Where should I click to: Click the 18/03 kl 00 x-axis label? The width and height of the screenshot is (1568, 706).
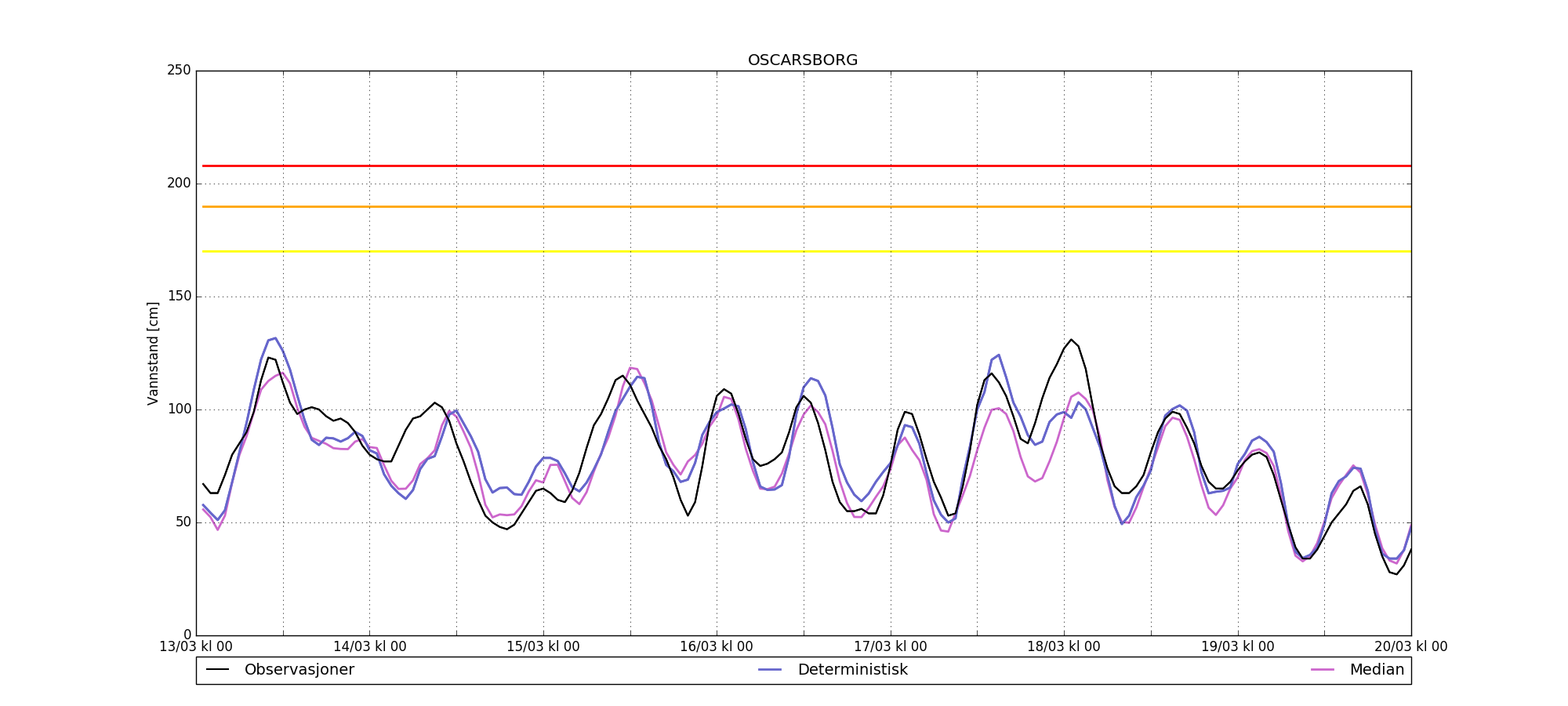(x=1064, y=647)
